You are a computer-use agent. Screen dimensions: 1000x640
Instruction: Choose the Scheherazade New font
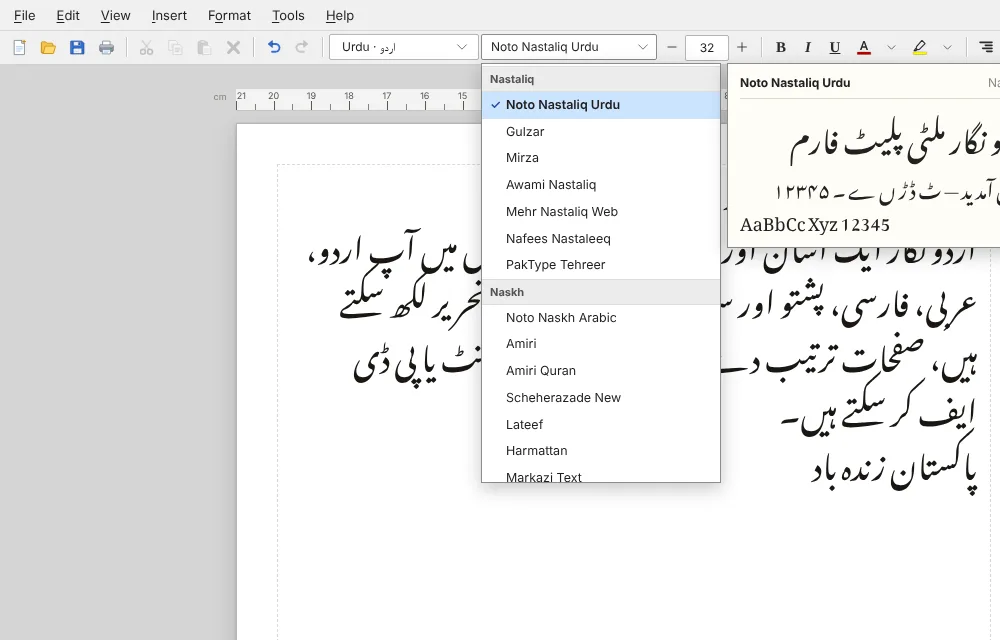click(601, 398)
